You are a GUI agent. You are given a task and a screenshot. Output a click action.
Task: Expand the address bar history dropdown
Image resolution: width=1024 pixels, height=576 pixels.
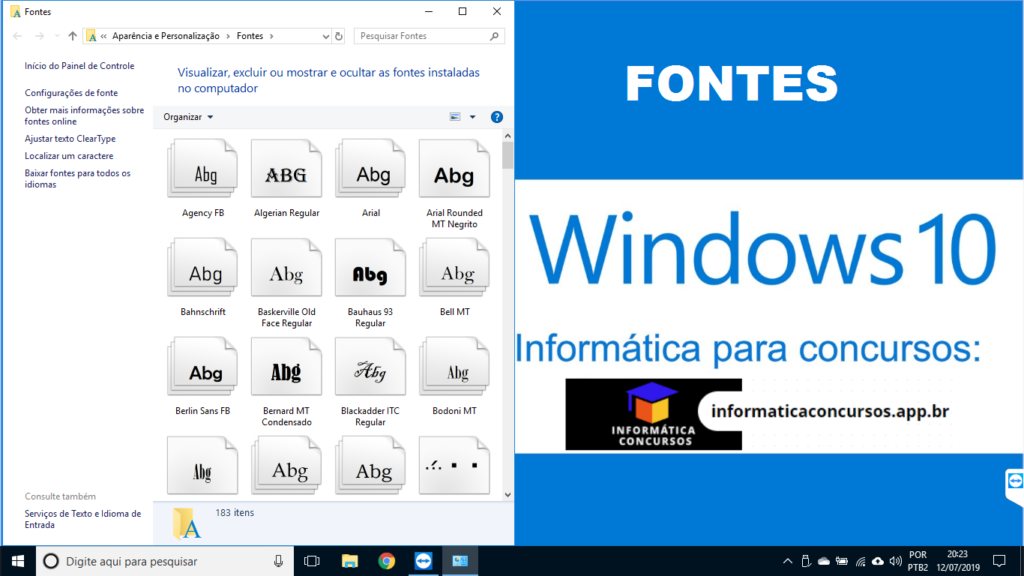click(x=325, y=36)
